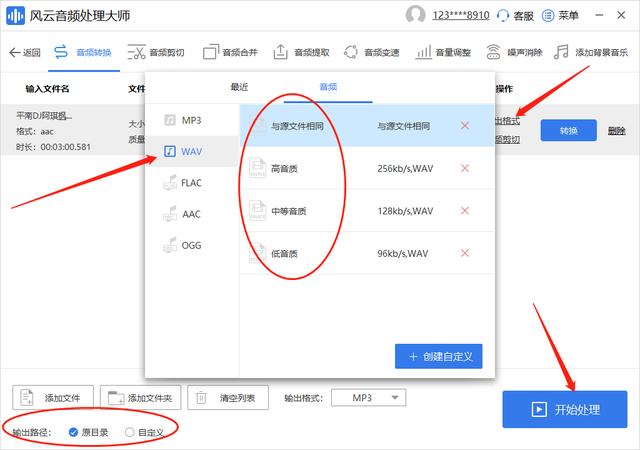Minimize the application window

pos(599,15)
